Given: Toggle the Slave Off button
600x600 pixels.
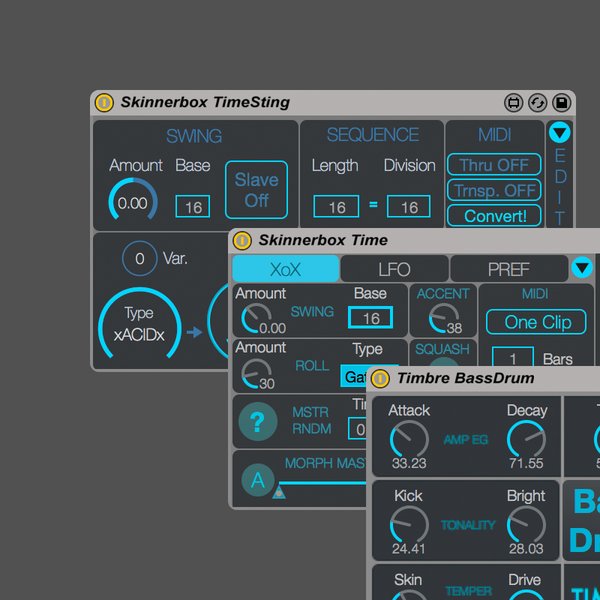Looking at the screenshot, I should click(256, 190).
